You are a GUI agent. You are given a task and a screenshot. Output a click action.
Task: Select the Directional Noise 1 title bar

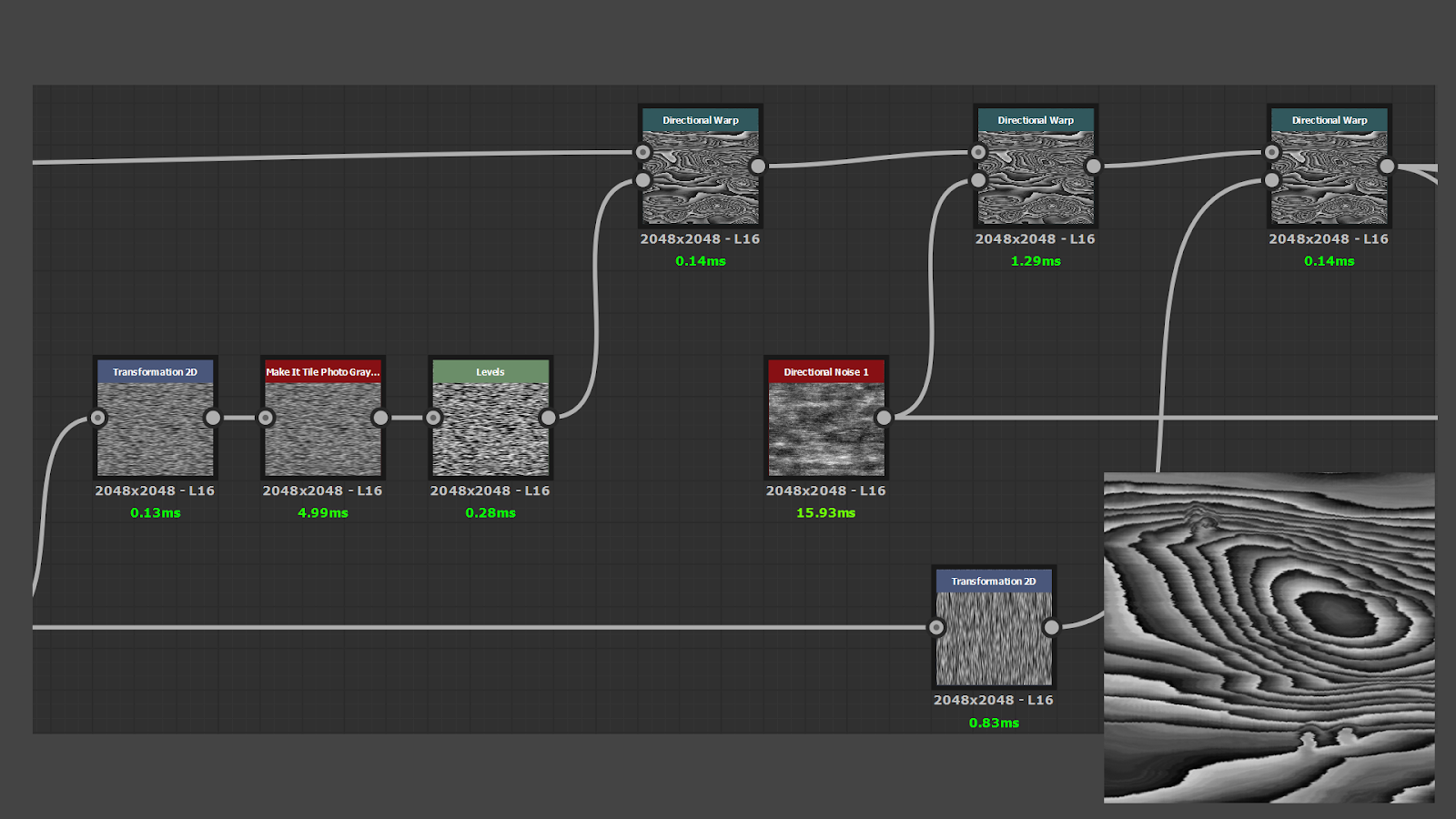pyautogui.click(x=826, y=371)
